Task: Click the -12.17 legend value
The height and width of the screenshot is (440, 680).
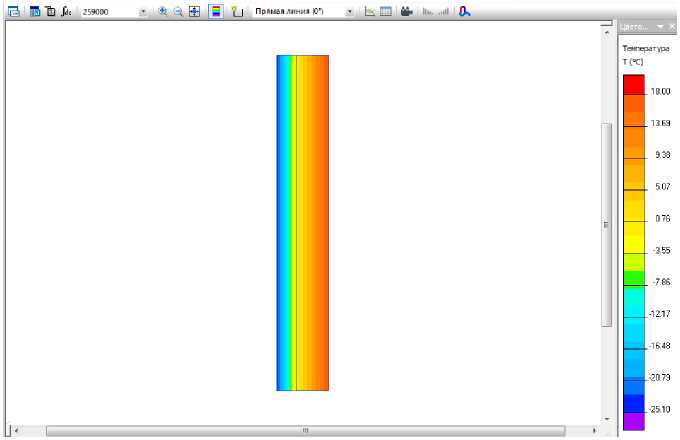Action: (x=660, y=314)
